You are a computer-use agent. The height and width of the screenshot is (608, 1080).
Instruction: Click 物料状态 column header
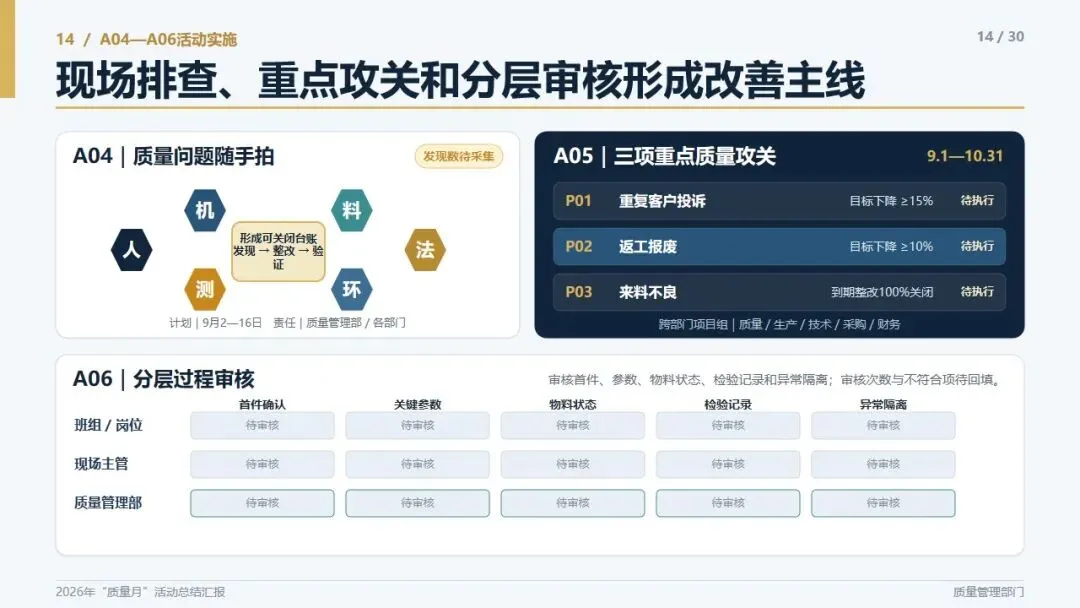coord(572,404)
